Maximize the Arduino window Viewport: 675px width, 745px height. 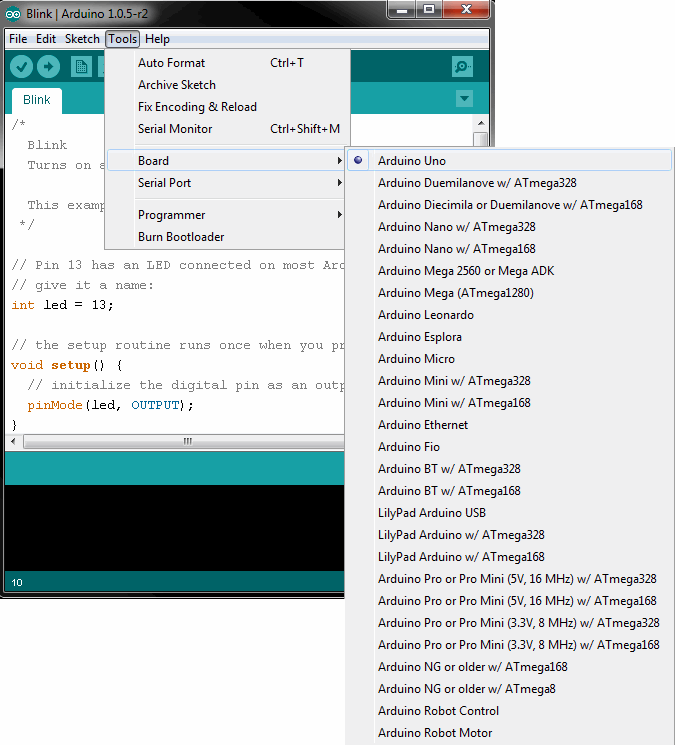(x=429, y=10)
